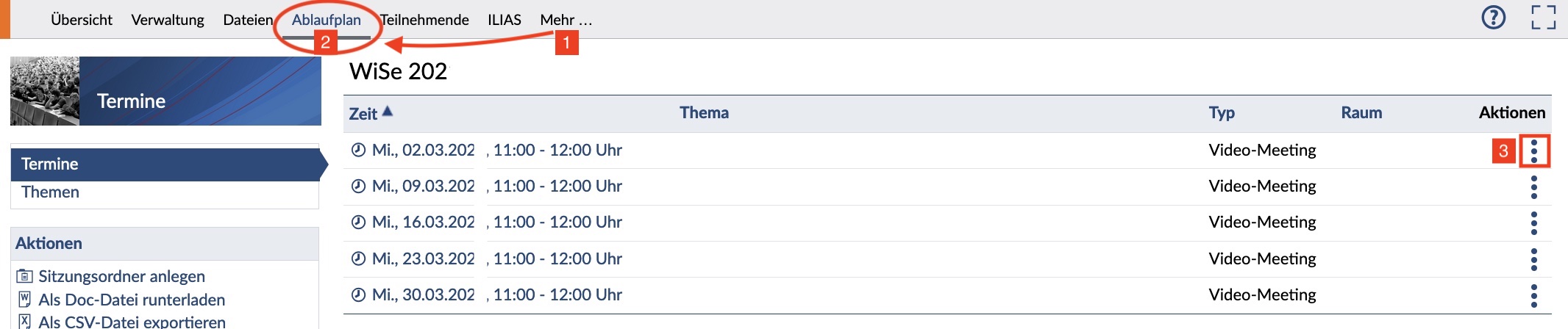
Task: Expand the Mehr … navigation menu
Action: pyautogui.click(x=566, y=20)
